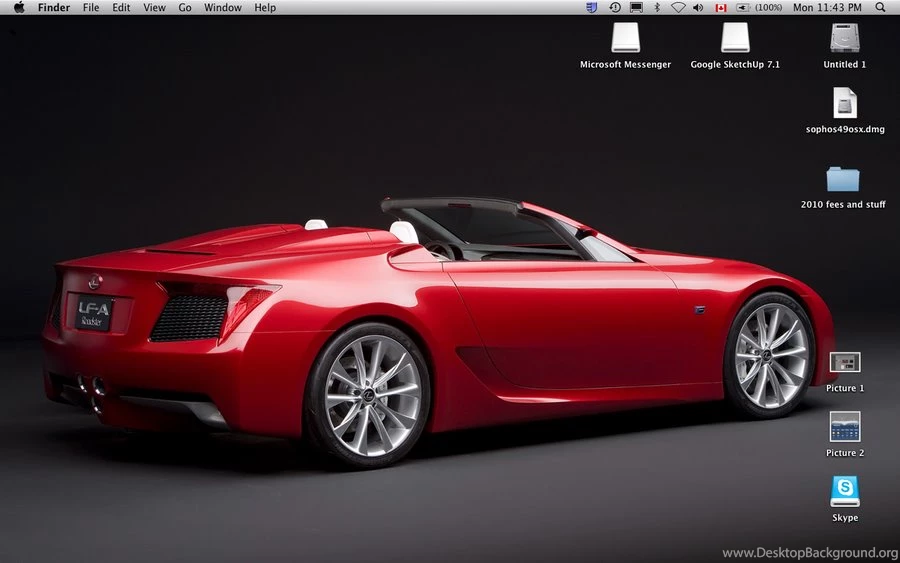Viewport: 900px width, 563px height.
Task: Open the Help menu
Action: pos(265,7)
